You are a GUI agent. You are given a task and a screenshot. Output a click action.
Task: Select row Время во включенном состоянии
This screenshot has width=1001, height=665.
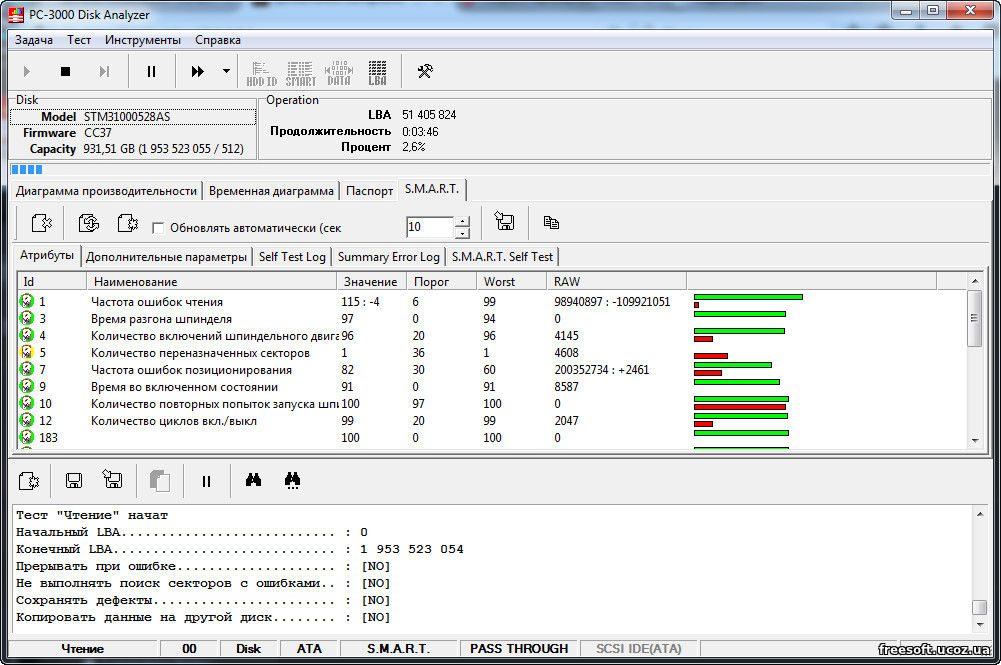pyautogui.click(x=492, y=387)
